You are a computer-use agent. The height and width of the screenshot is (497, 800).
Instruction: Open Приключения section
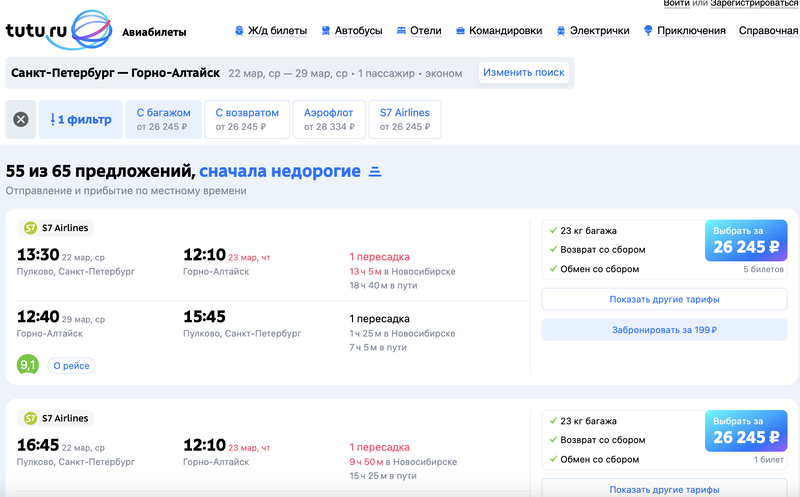pyautogui.click(x=691, y=31)
